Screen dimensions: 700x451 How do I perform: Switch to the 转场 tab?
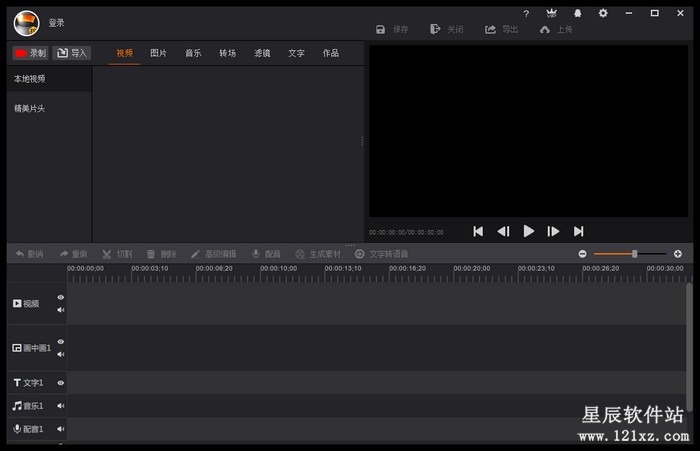point(227,53)
